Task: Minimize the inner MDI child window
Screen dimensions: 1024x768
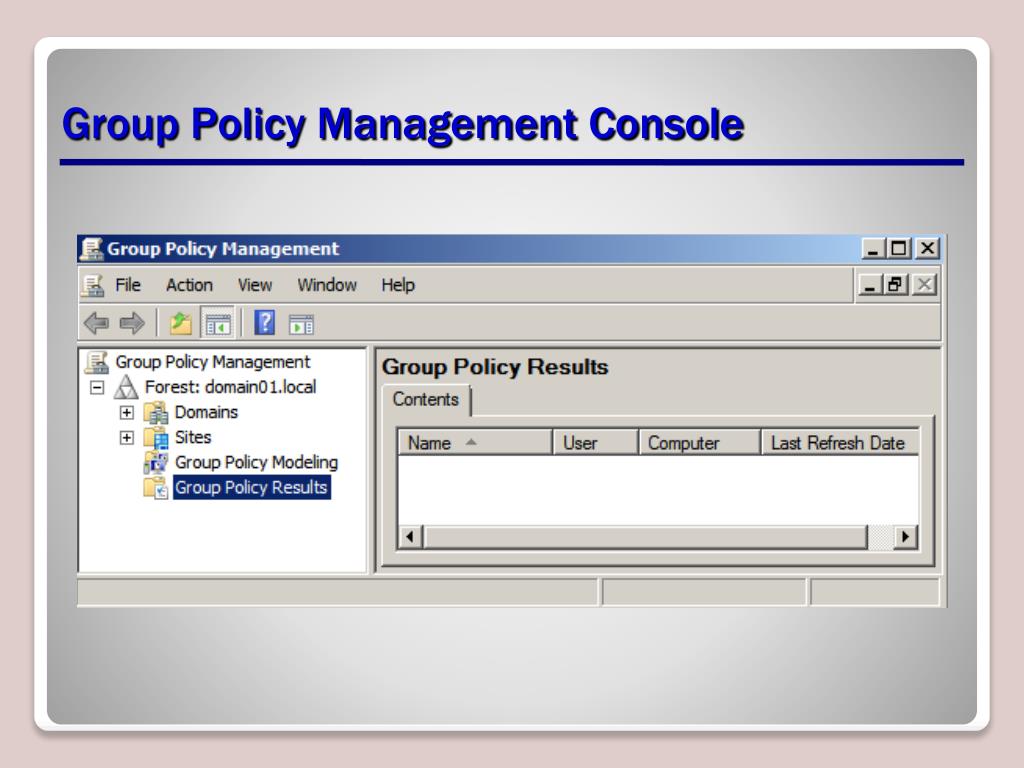Action: (870, 285)
